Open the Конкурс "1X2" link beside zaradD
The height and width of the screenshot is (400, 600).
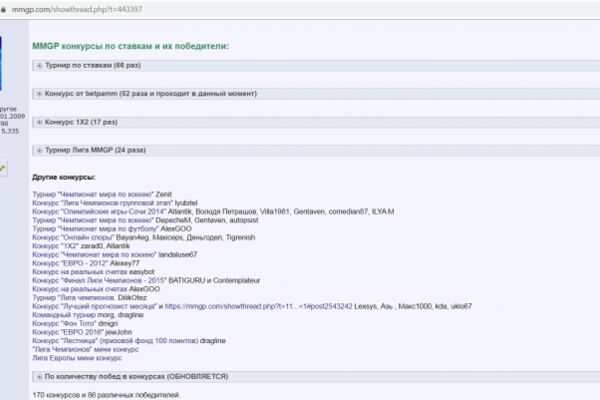(56, 246)
